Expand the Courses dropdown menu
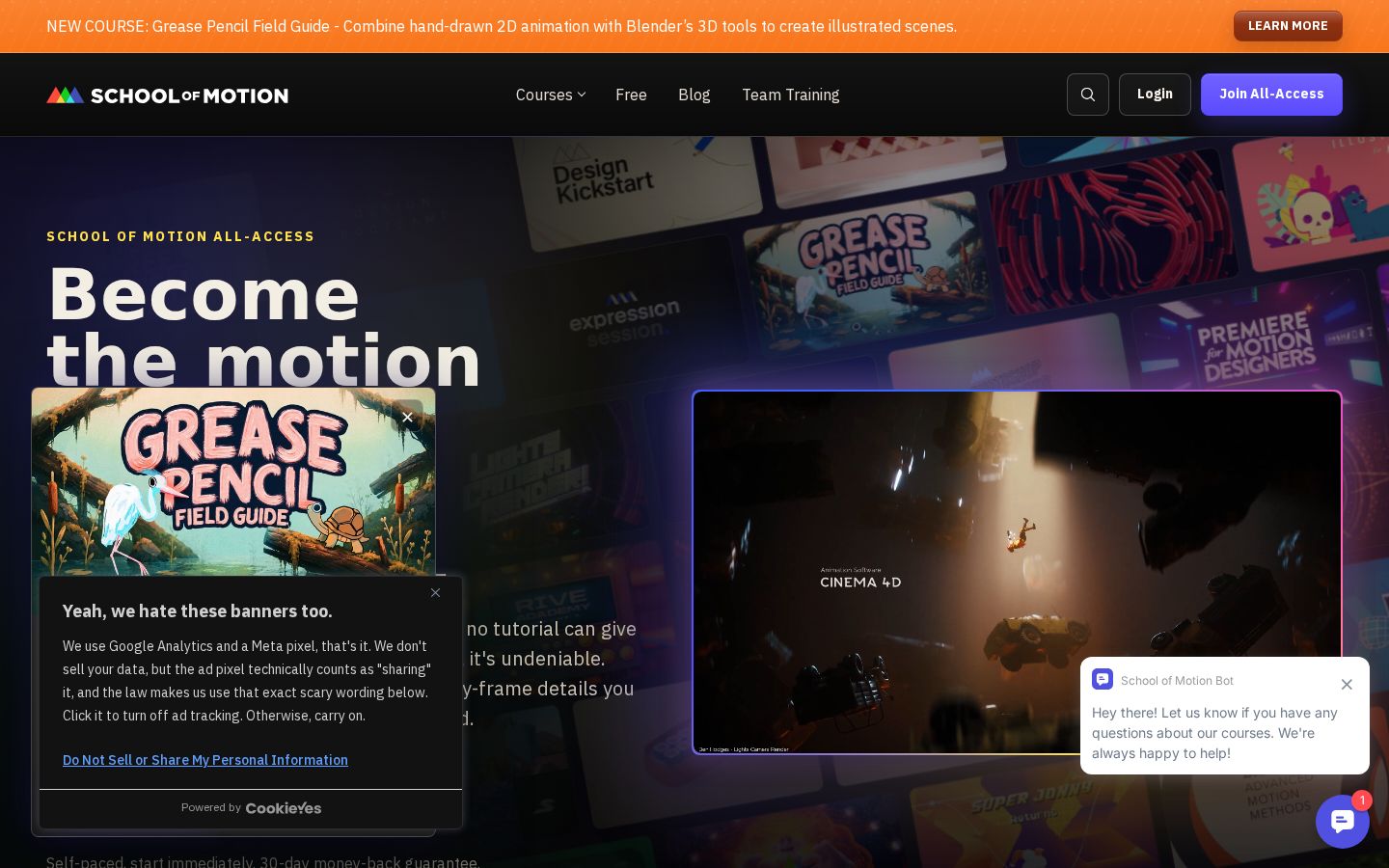The width and height of the screenshot is (1389, 868). click(x=551, y=95)
